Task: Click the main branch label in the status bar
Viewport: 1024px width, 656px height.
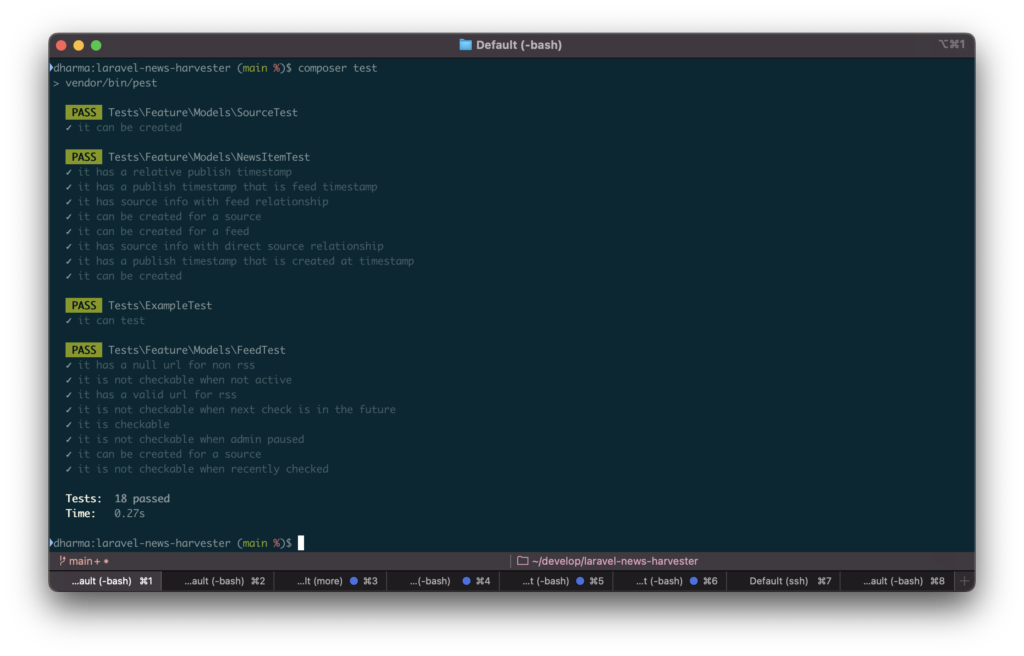Action: (x=80, y=561)
